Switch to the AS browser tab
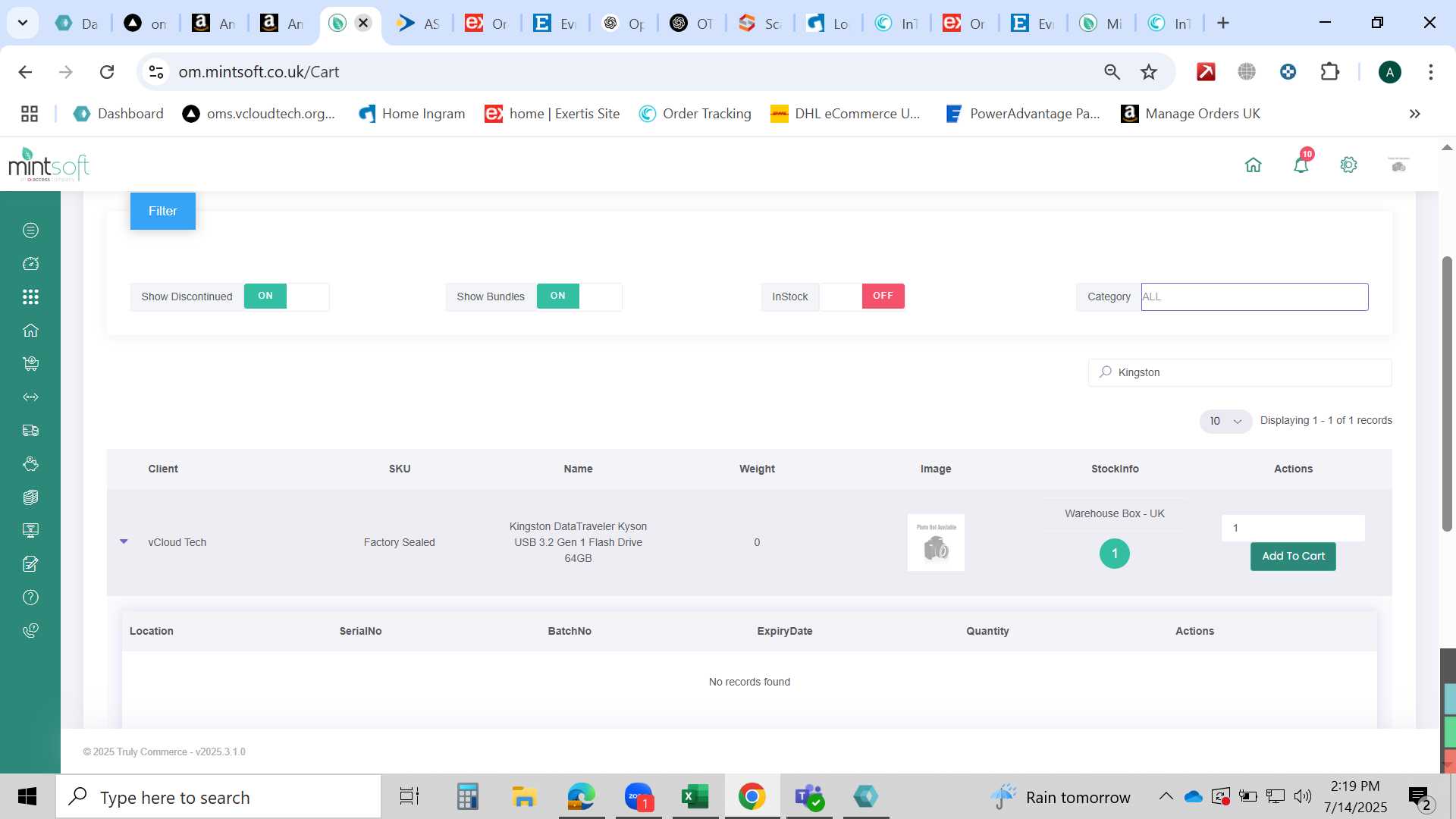1456x819 pixels. [x=419, y=24]
